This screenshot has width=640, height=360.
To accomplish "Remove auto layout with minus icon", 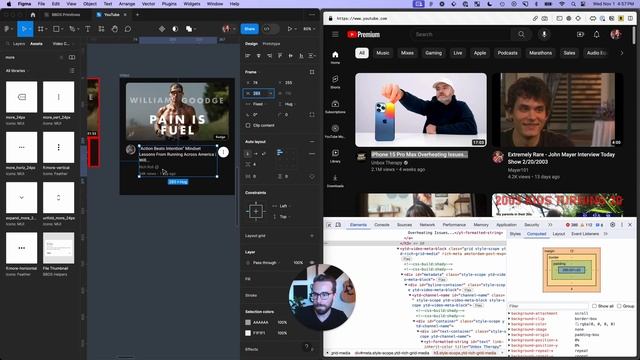I will [x=312, y=142].
